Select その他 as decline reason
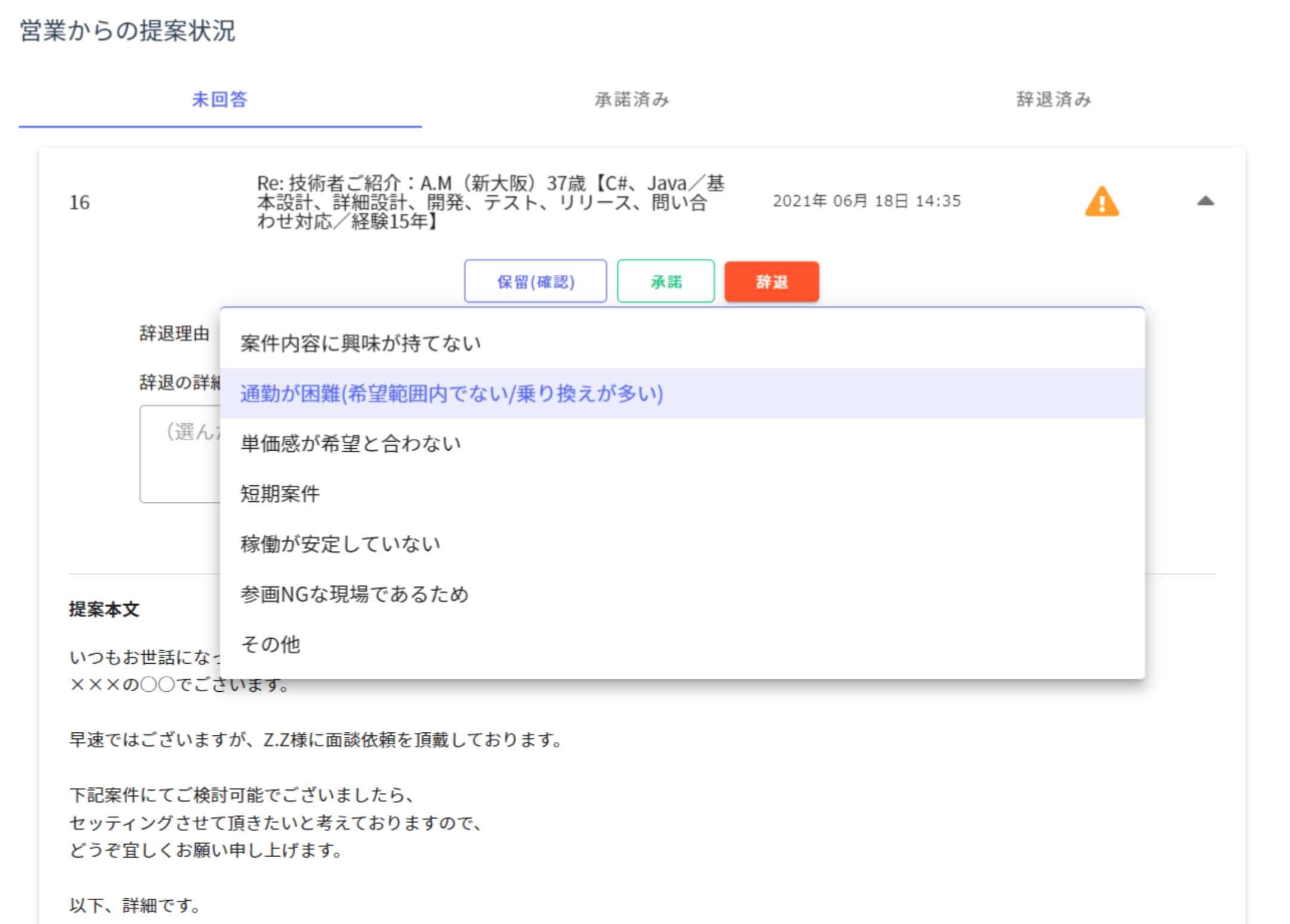The width and height of the screenshot is (1290, 924). pyautogui.click(x=682, y=644)
